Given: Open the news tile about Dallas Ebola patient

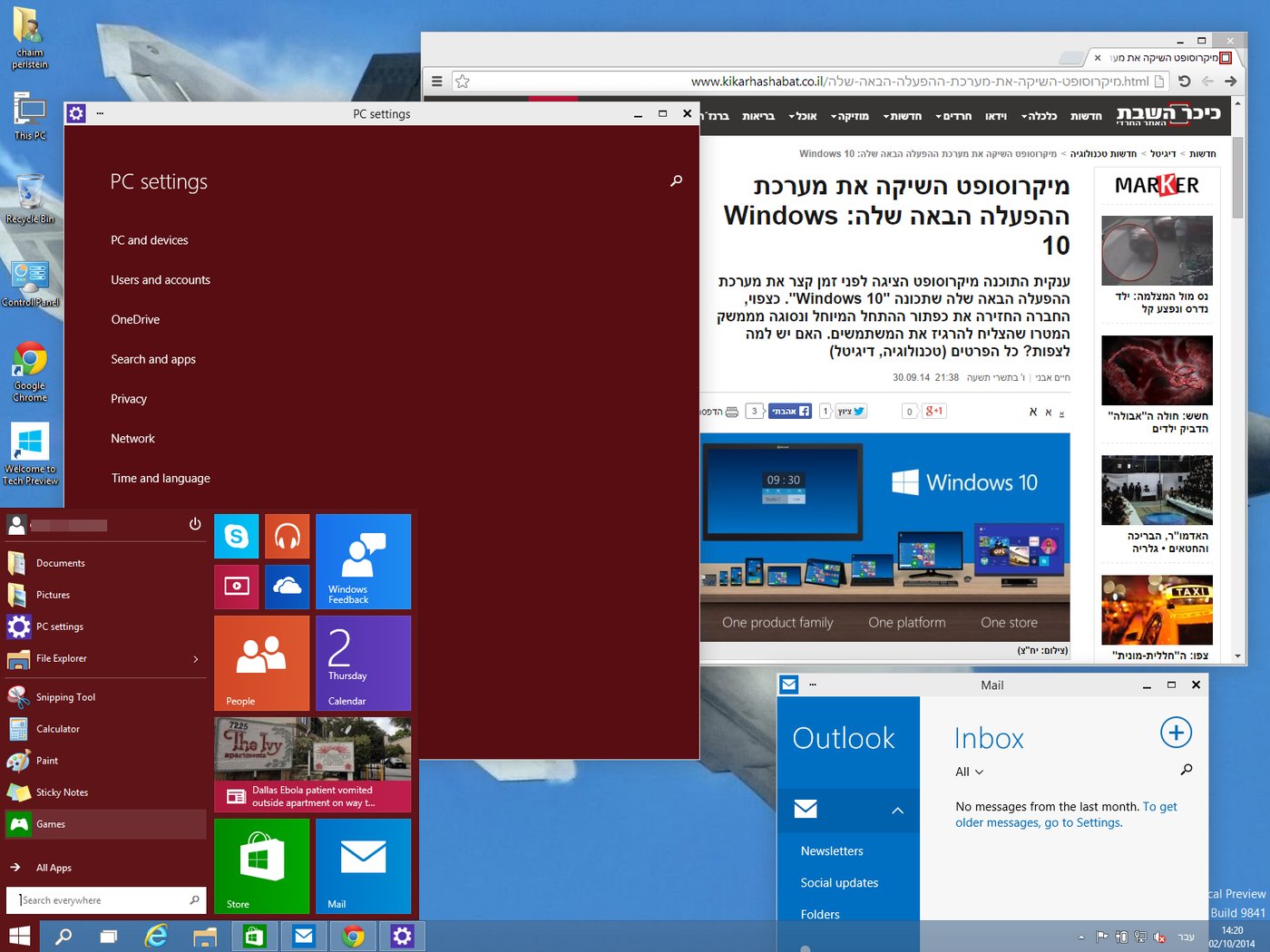Looking at the screenshot, I should pos(312,764).
